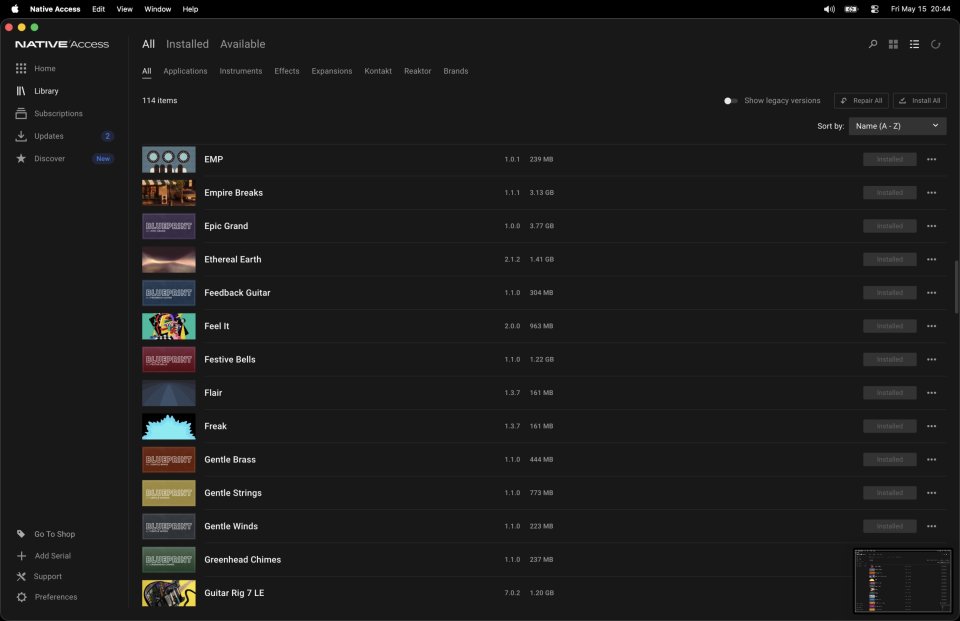
Task: Click the Install All button
Action: tap(920, 100)
